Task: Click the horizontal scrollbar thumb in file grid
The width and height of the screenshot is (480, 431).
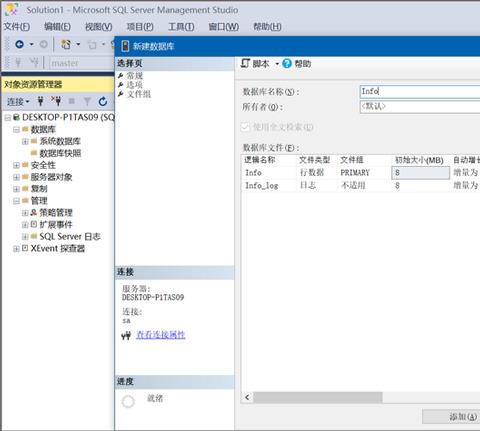Action: click(x=318, y=397)
